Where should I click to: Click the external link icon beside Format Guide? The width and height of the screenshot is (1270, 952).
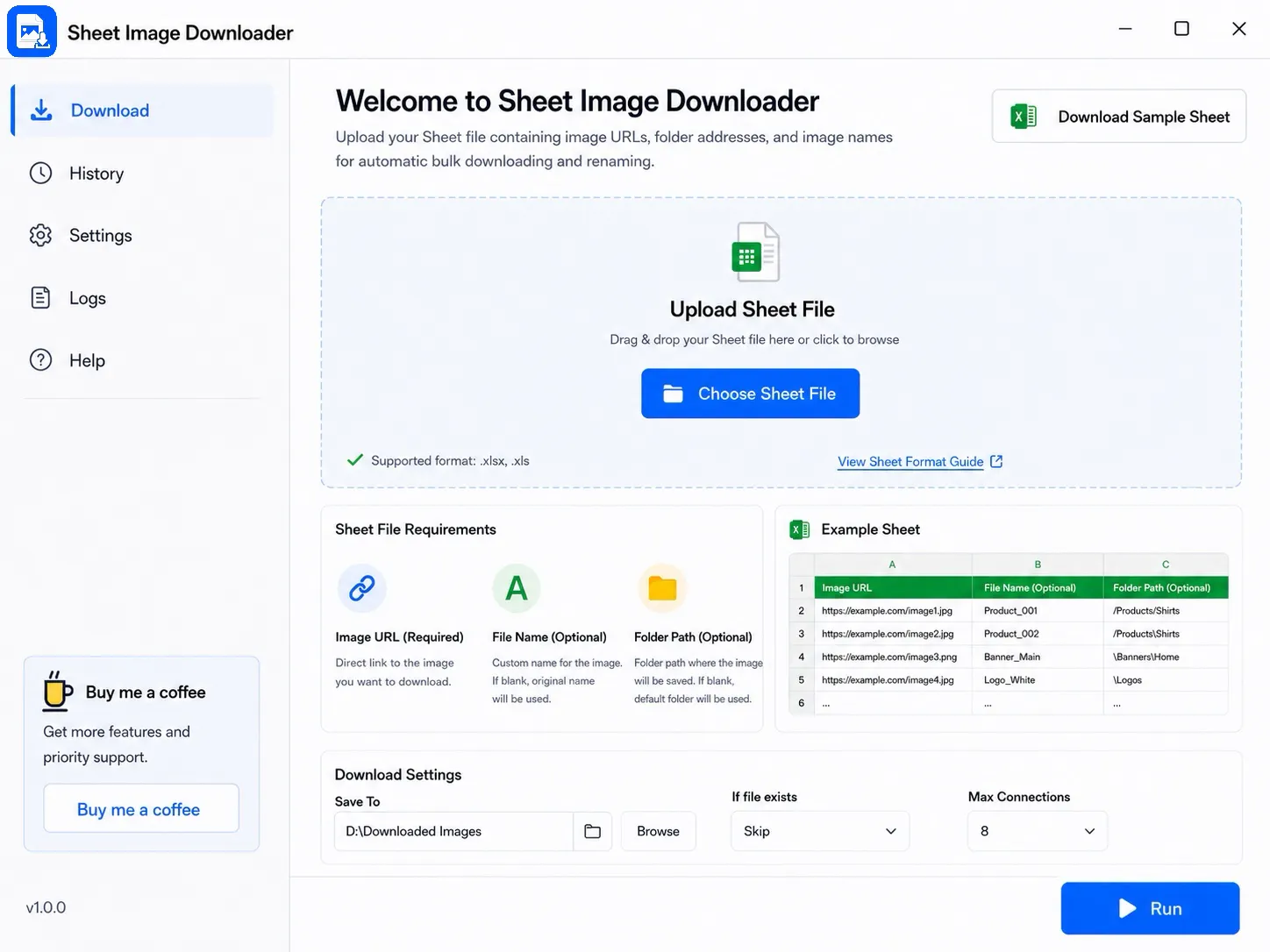(x=996, y=461)
